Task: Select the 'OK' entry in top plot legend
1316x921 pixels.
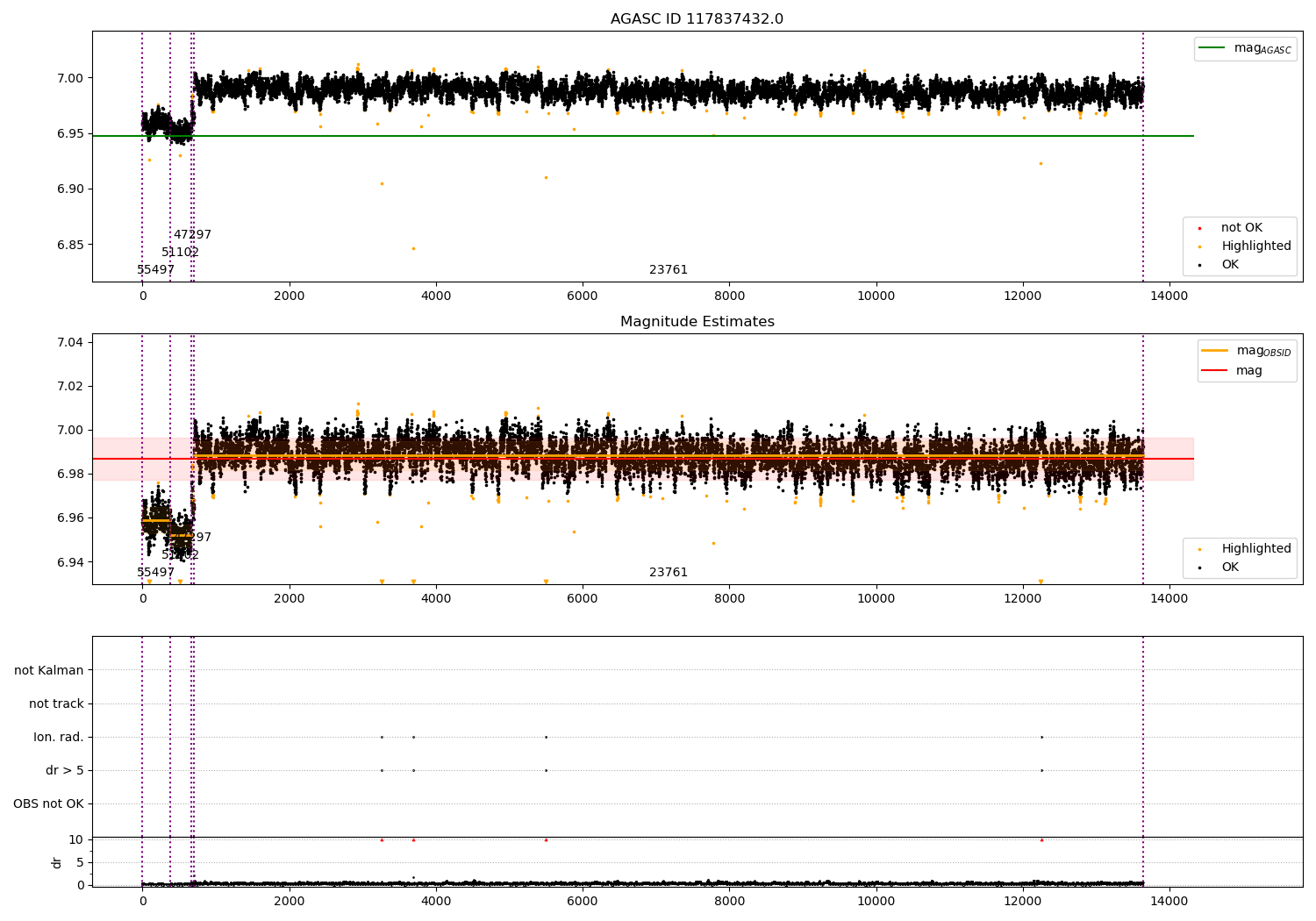Action: 1230,265
